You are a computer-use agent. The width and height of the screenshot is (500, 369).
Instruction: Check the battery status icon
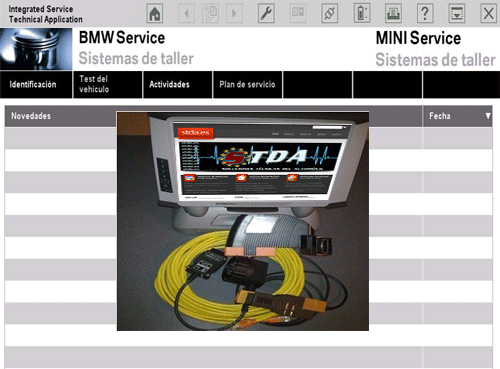click(x=362, y=13)
